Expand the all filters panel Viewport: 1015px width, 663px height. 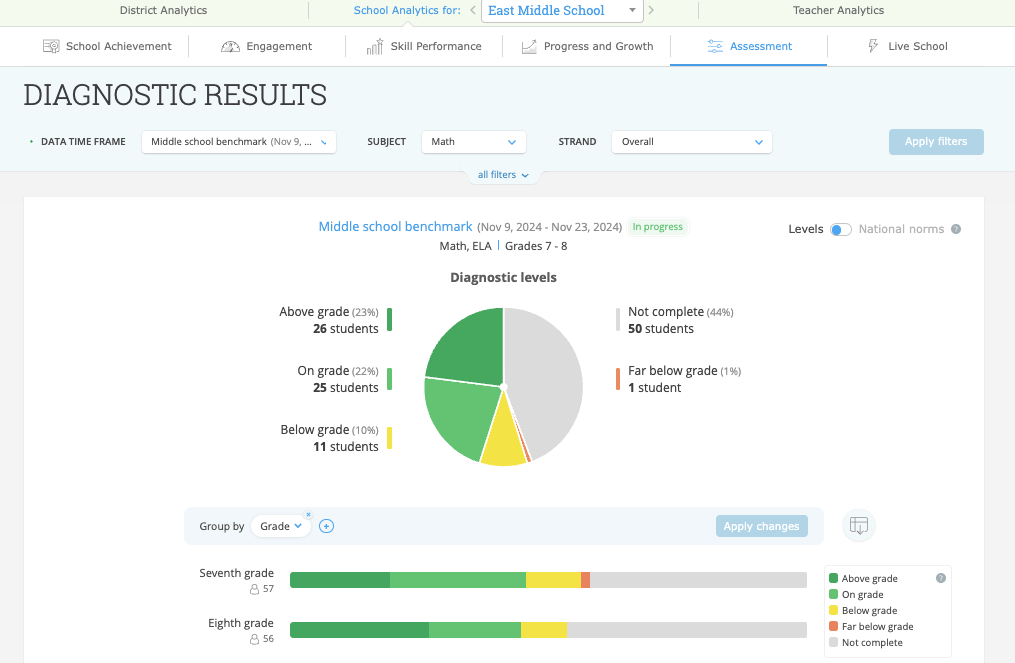502,173
